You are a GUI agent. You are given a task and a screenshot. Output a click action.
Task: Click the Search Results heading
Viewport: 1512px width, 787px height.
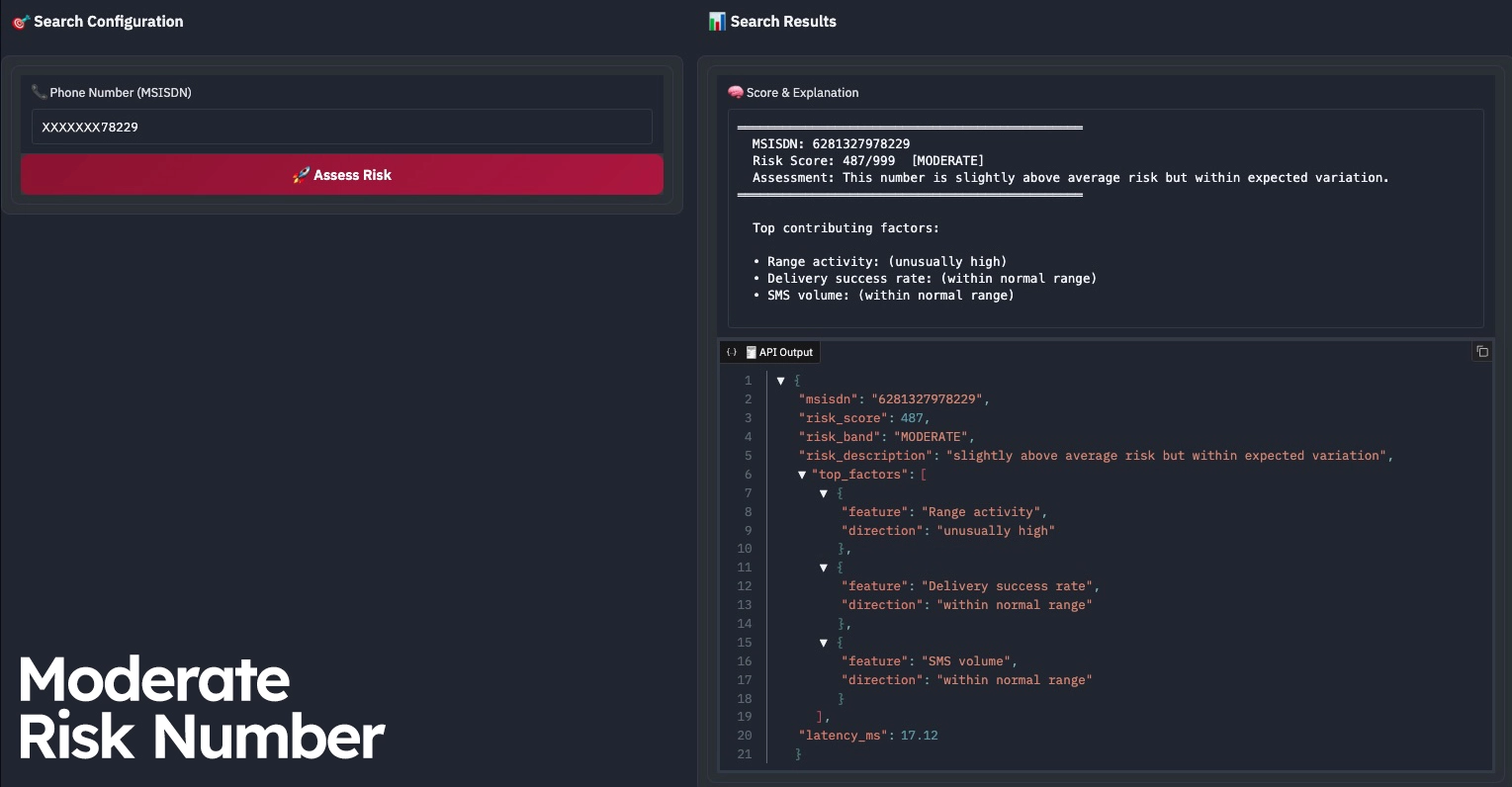783,21
